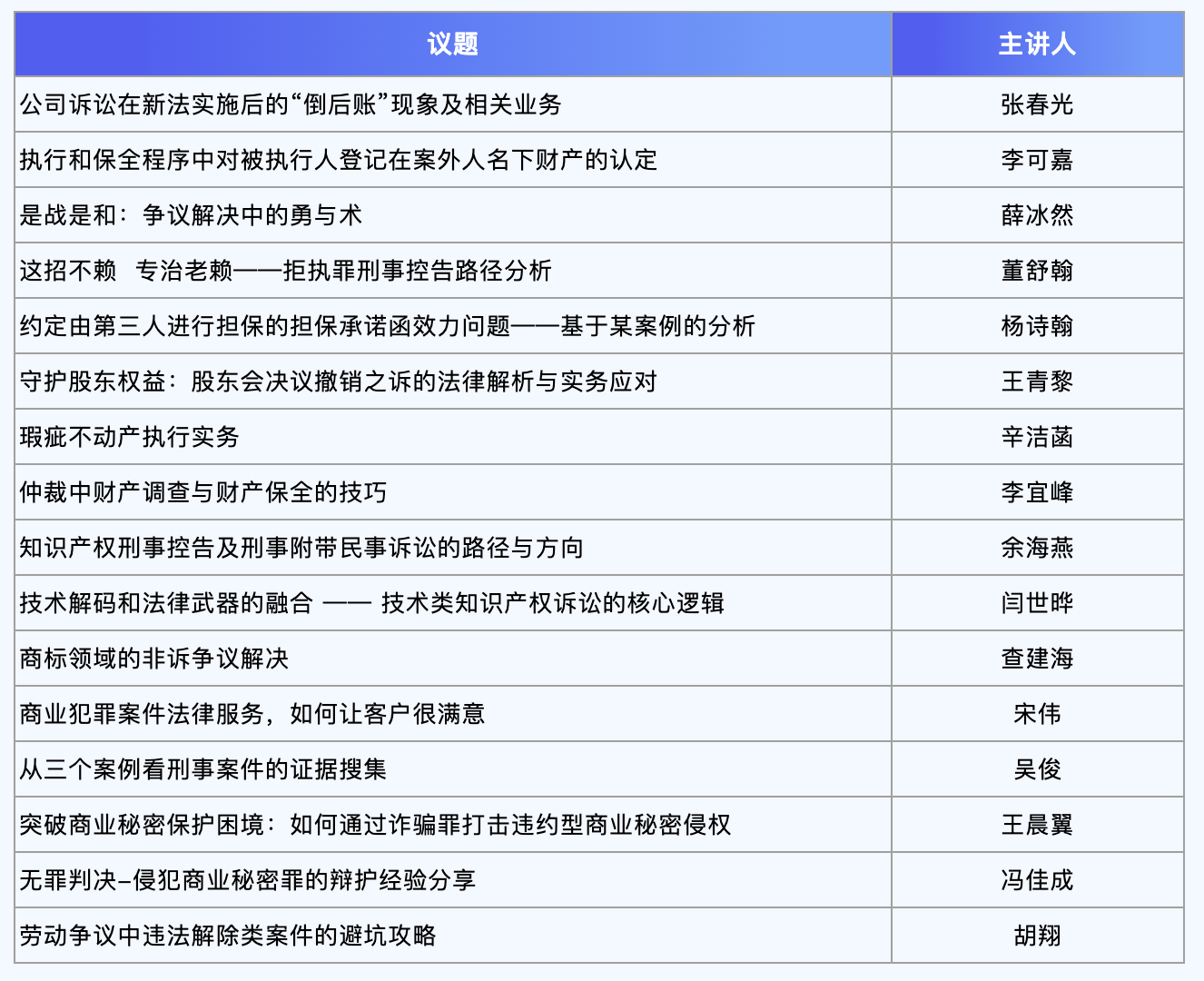Select the topic 仲裁中财产调查与财产保全的技巧
Screen dimensions: 1204x981
point(203,492)
